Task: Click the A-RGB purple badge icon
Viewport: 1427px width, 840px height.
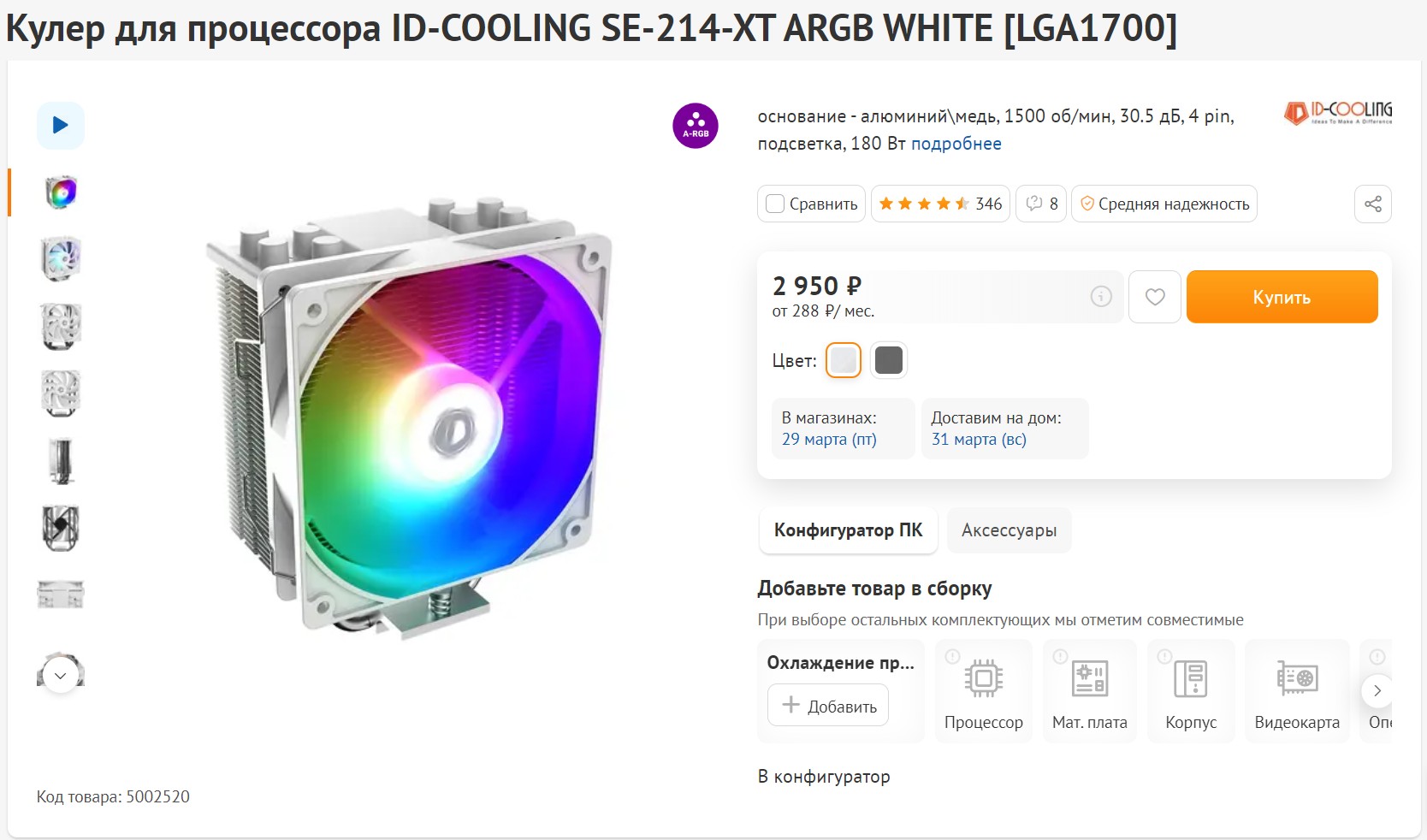Action: pyautogui.click(x=695, y=126)
